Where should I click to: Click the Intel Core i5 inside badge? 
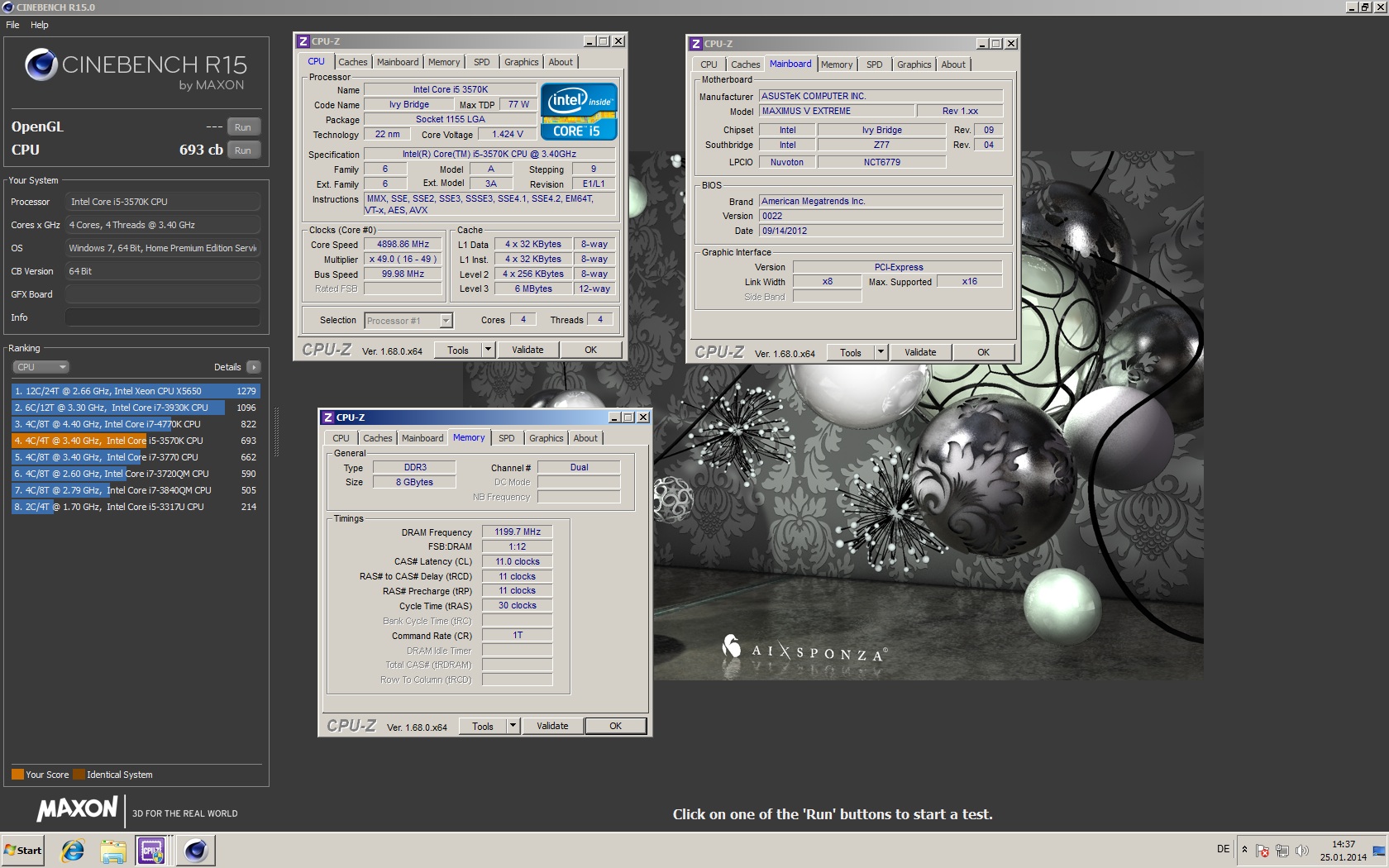tap(579, 111)
